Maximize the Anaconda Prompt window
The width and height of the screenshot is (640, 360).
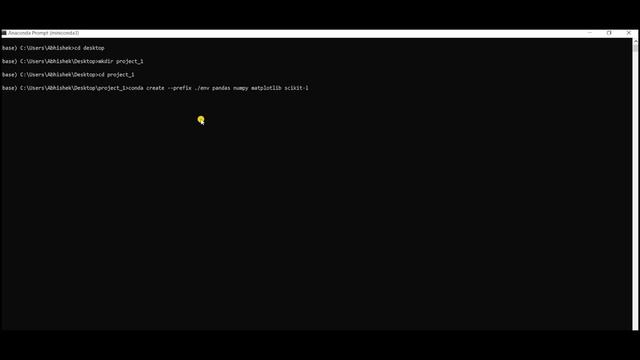tap(609, 33)
